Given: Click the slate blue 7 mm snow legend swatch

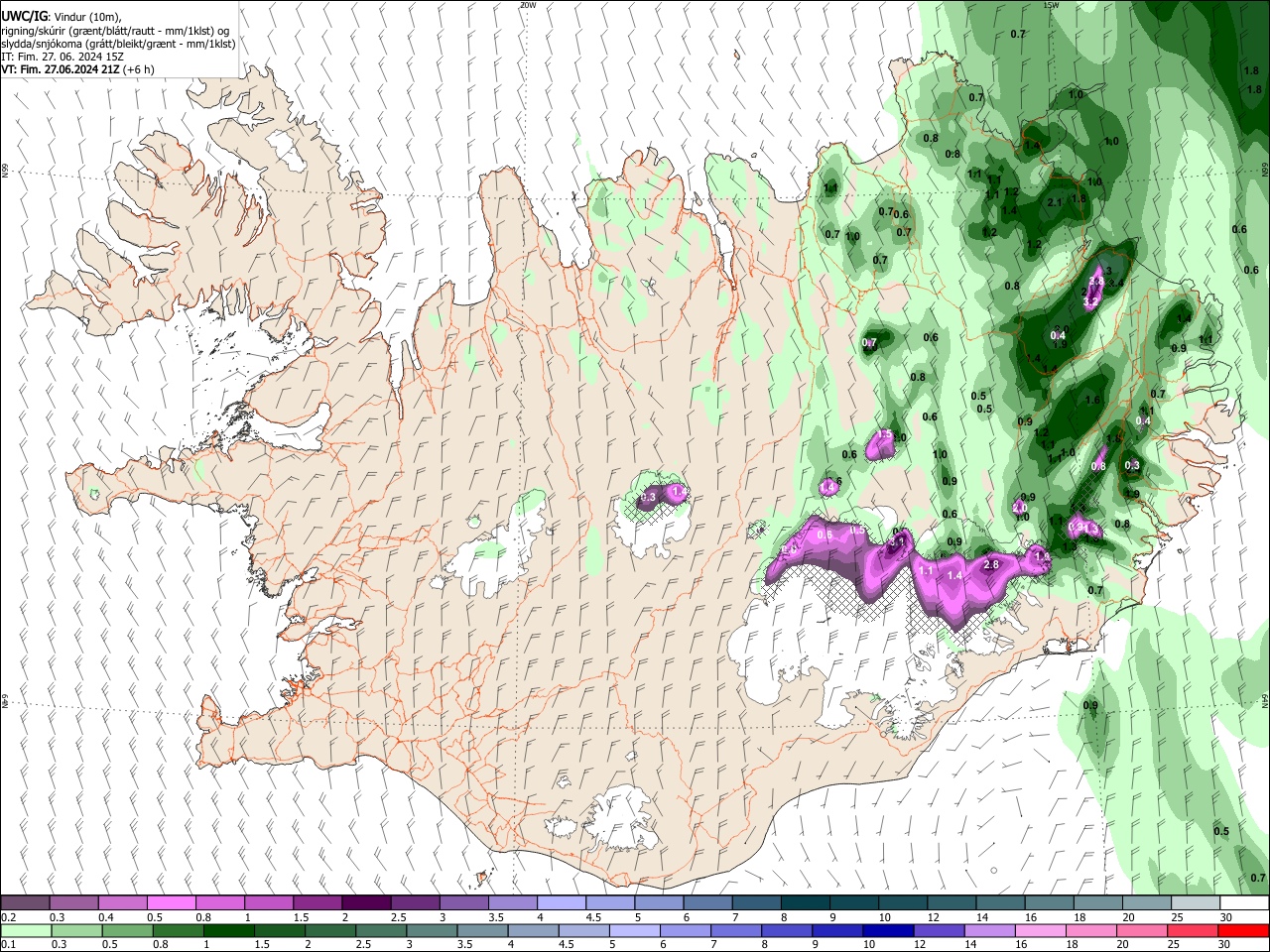Looking at the screenshot, I should (757, 903).
